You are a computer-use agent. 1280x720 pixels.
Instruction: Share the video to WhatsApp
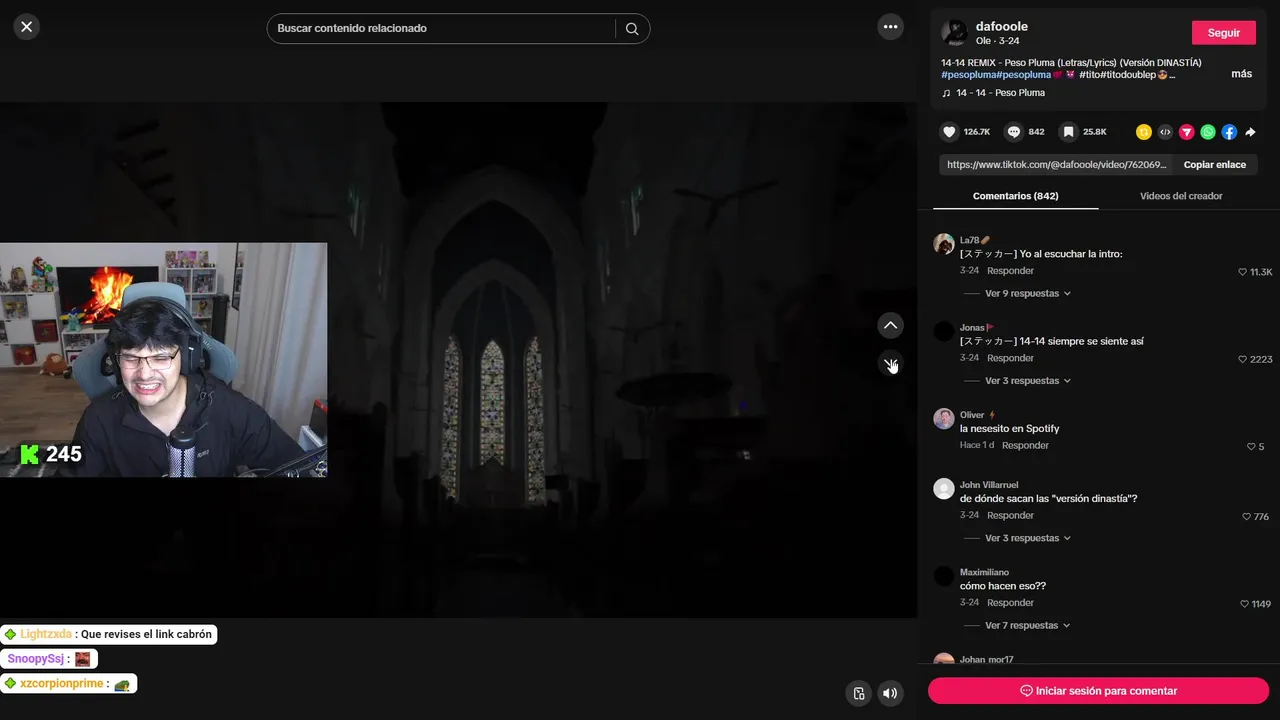tap(1208, 132)
